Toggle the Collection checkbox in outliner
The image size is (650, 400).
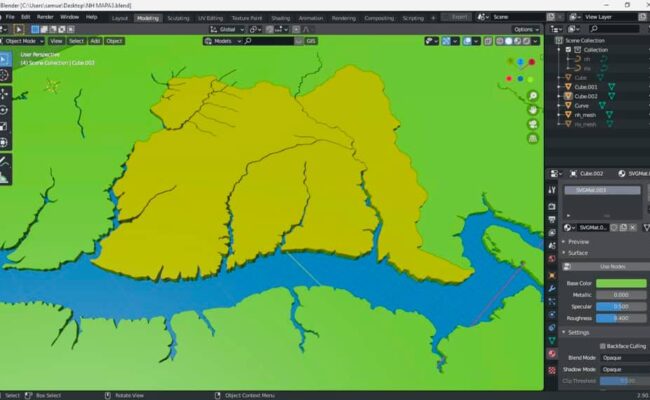click(x=569, y=49)
